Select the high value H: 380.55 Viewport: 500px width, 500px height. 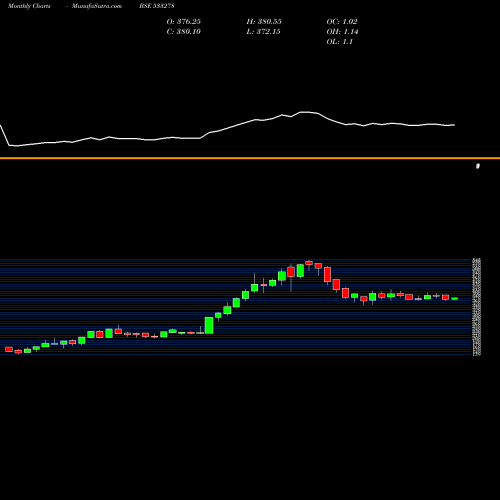pos(264,22)
